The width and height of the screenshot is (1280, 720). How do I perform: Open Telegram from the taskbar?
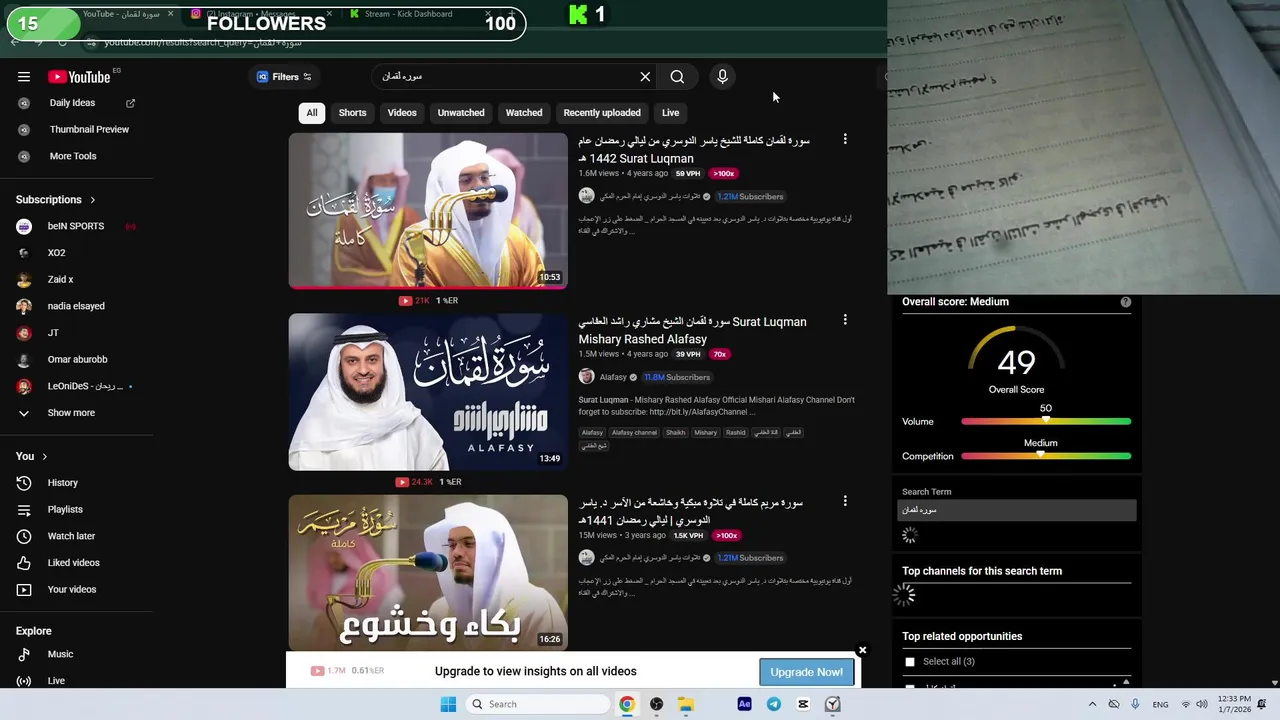pos(774,704)
